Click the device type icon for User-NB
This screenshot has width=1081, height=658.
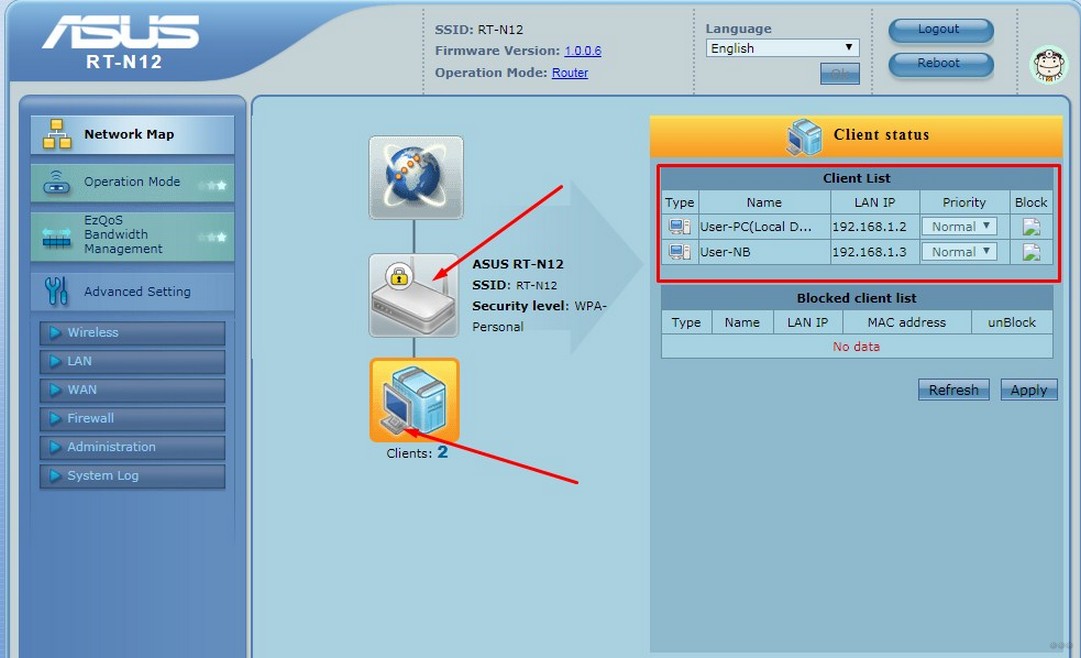pyautogui.click(x=679, y=252)
